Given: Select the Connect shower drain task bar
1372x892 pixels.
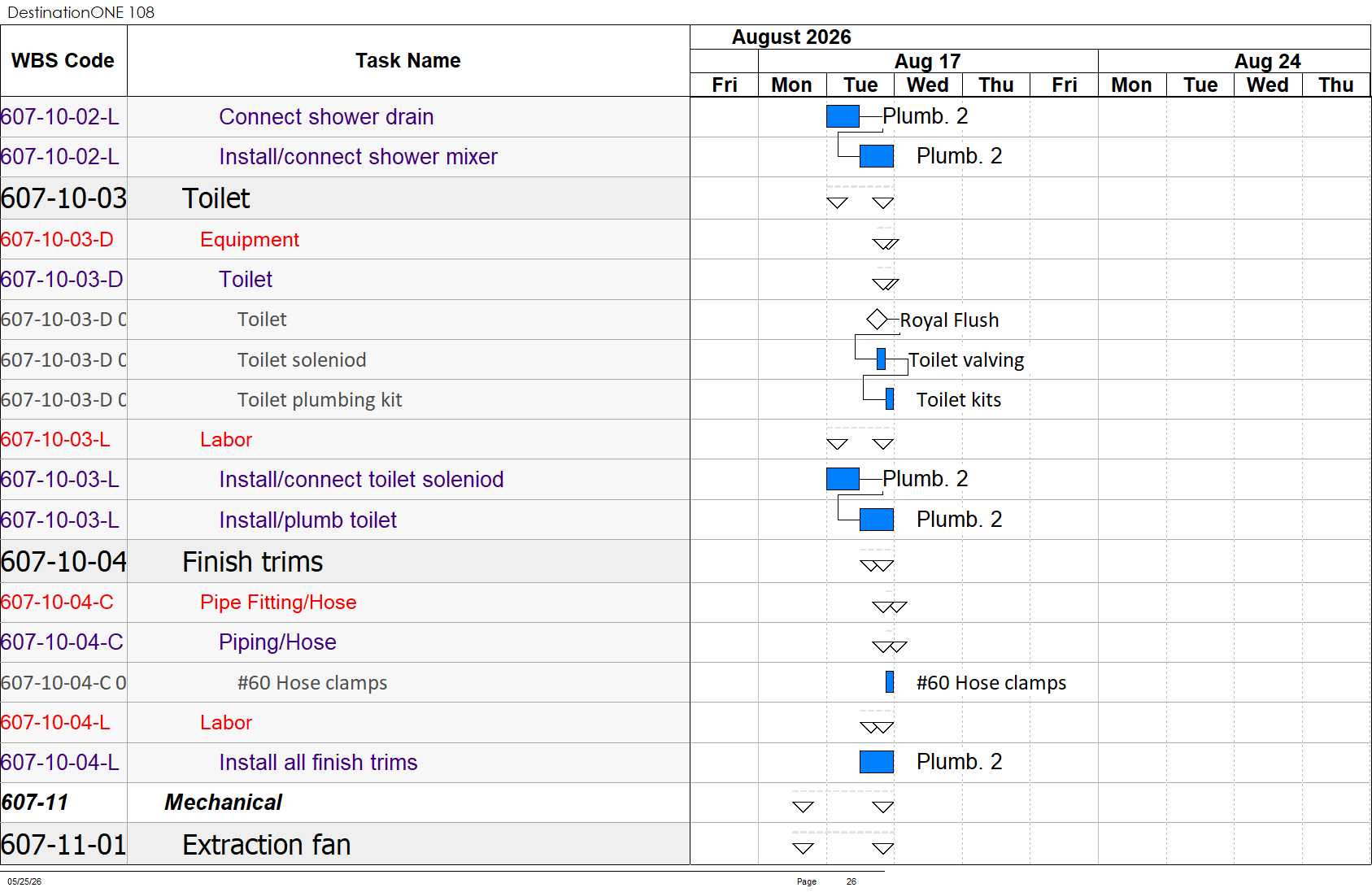Looking at the screenshot, I should point(843,116).
